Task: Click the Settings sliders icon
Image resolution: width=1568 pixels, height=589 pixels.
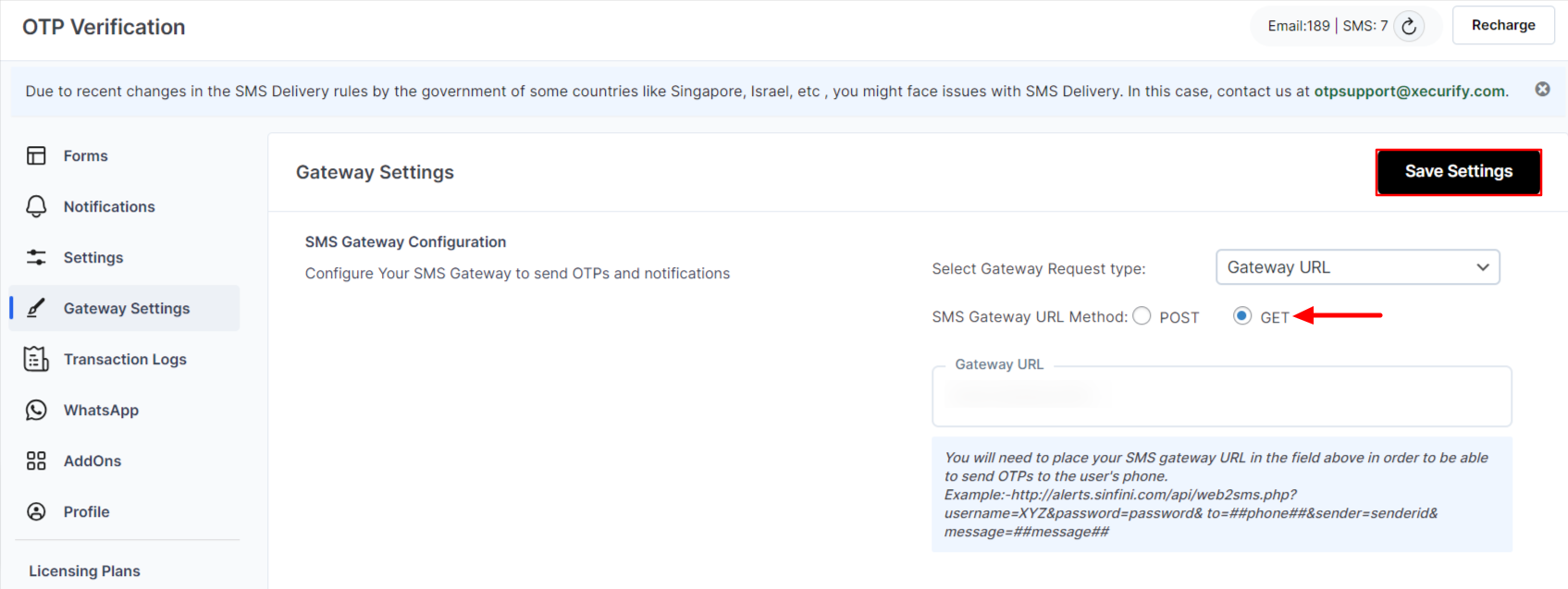Action: click(36, 257)
